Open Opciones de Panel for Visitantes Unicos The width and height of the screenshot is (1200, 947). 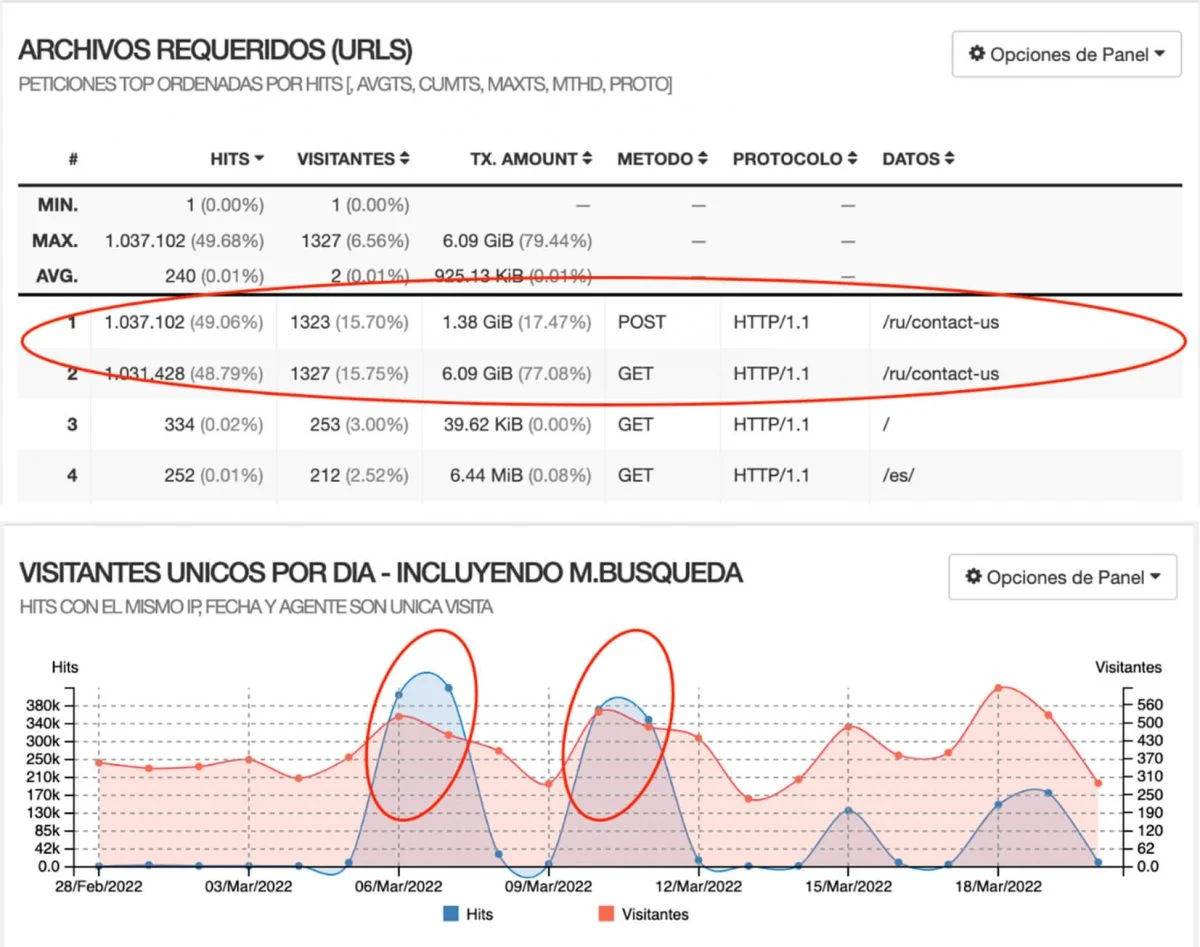[x=1062, y=577]
